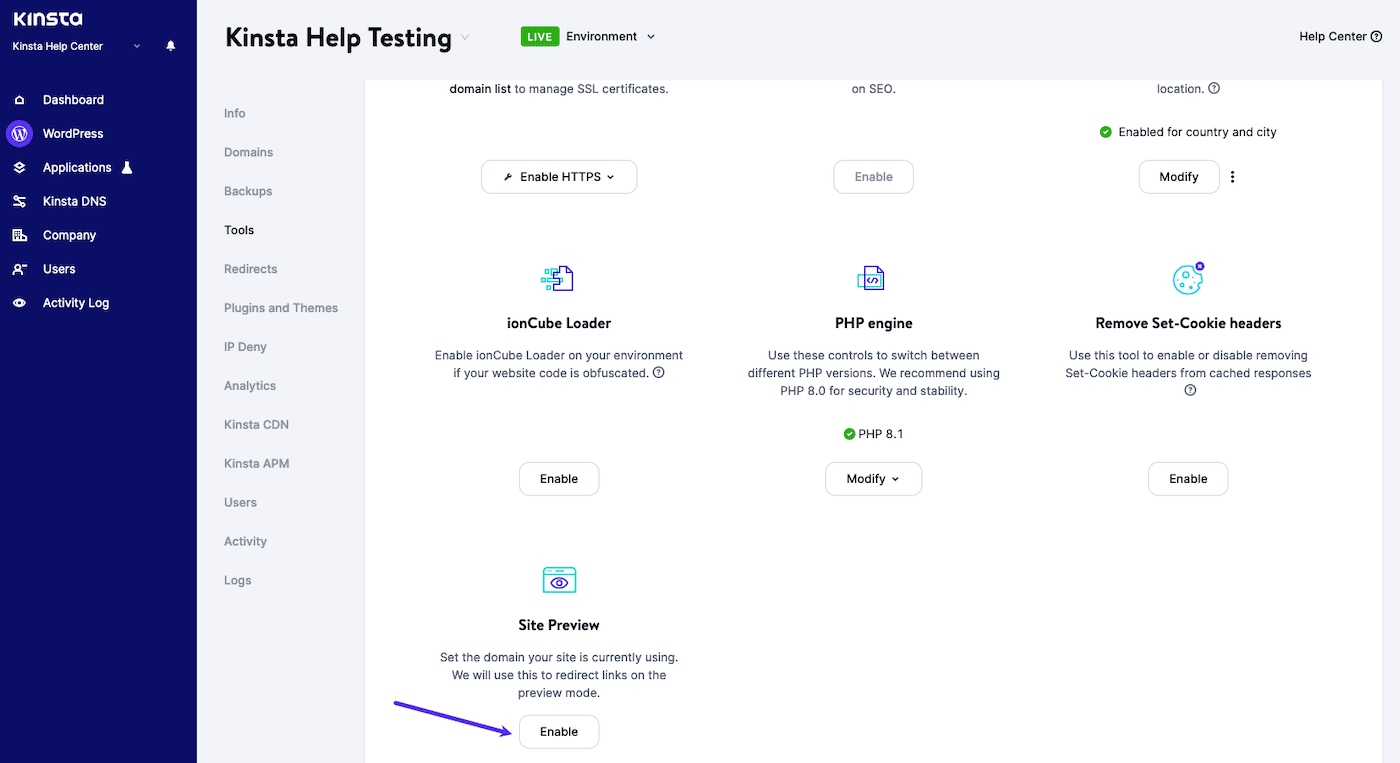The width and height of the screenshot is (1400, 763).
Task: Click the Kinsta logo
Action: click(x=45, y=17)
